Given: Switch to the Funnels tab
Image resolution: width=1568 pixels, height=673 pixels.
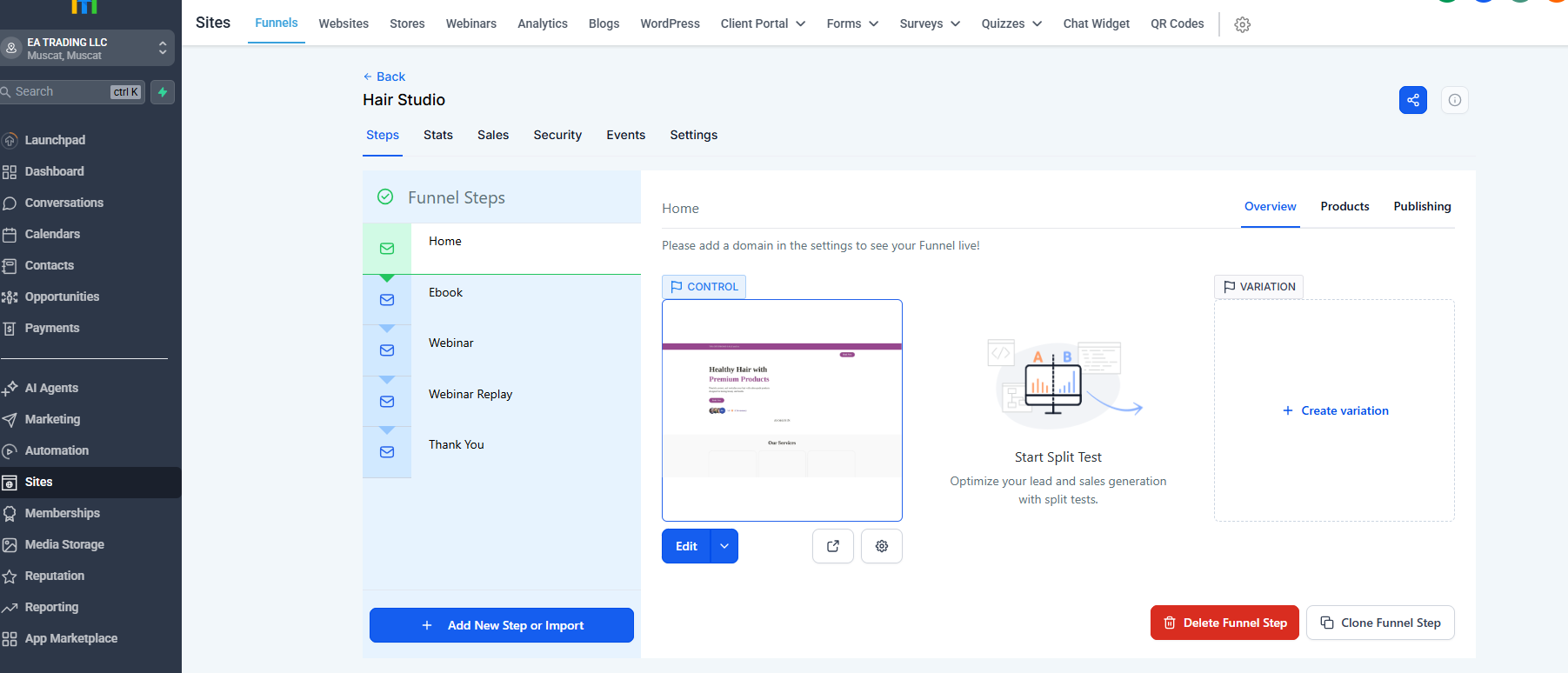Looking at the screenshot, I should 277,23.
